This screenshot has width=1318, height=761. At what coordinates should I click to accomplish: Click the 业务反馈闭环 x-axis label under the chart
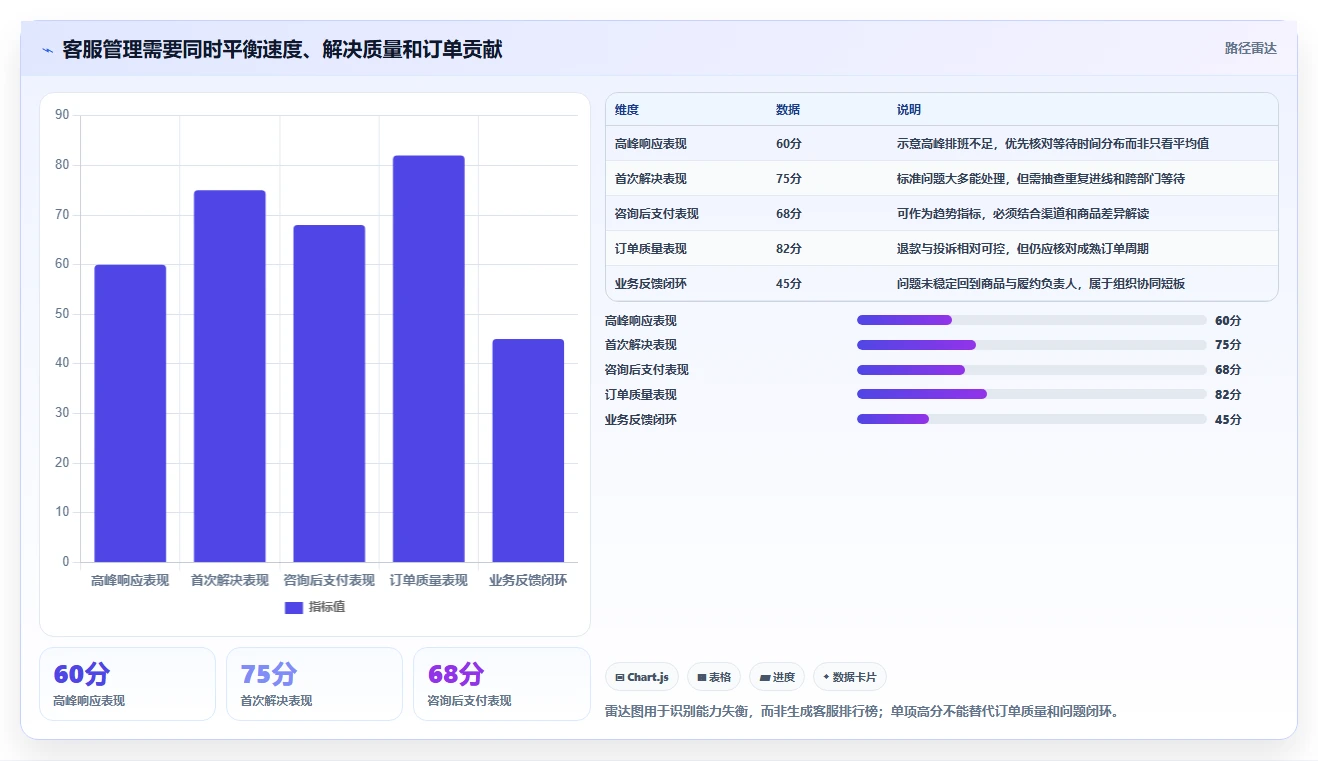tap(528, 581)
